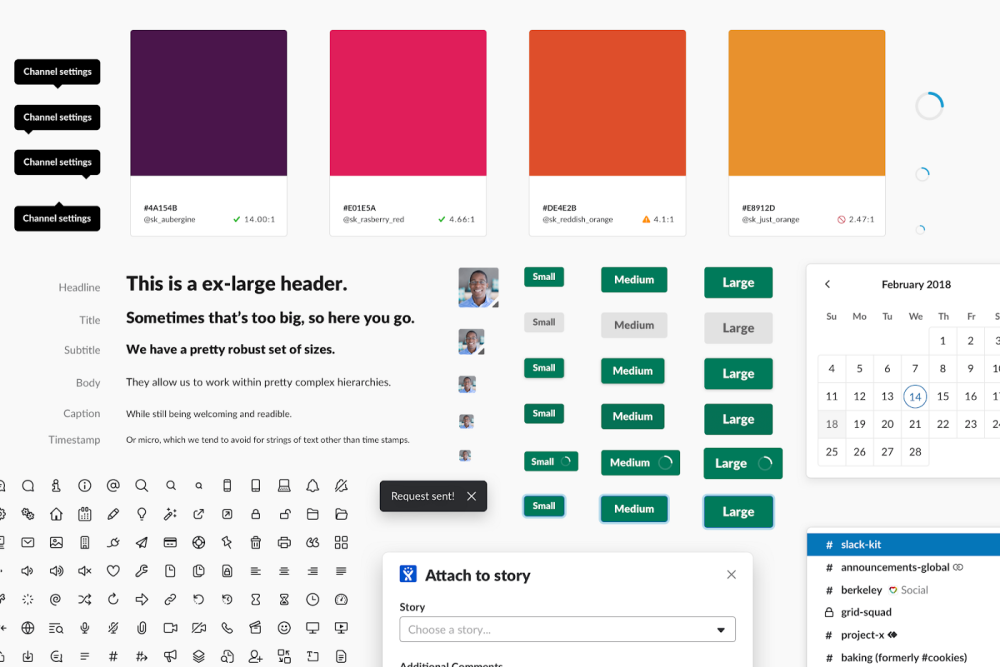The height and width of the screenshot is (667, 1000).
Task: Select the trash delete icon
Action: (255, 542)
